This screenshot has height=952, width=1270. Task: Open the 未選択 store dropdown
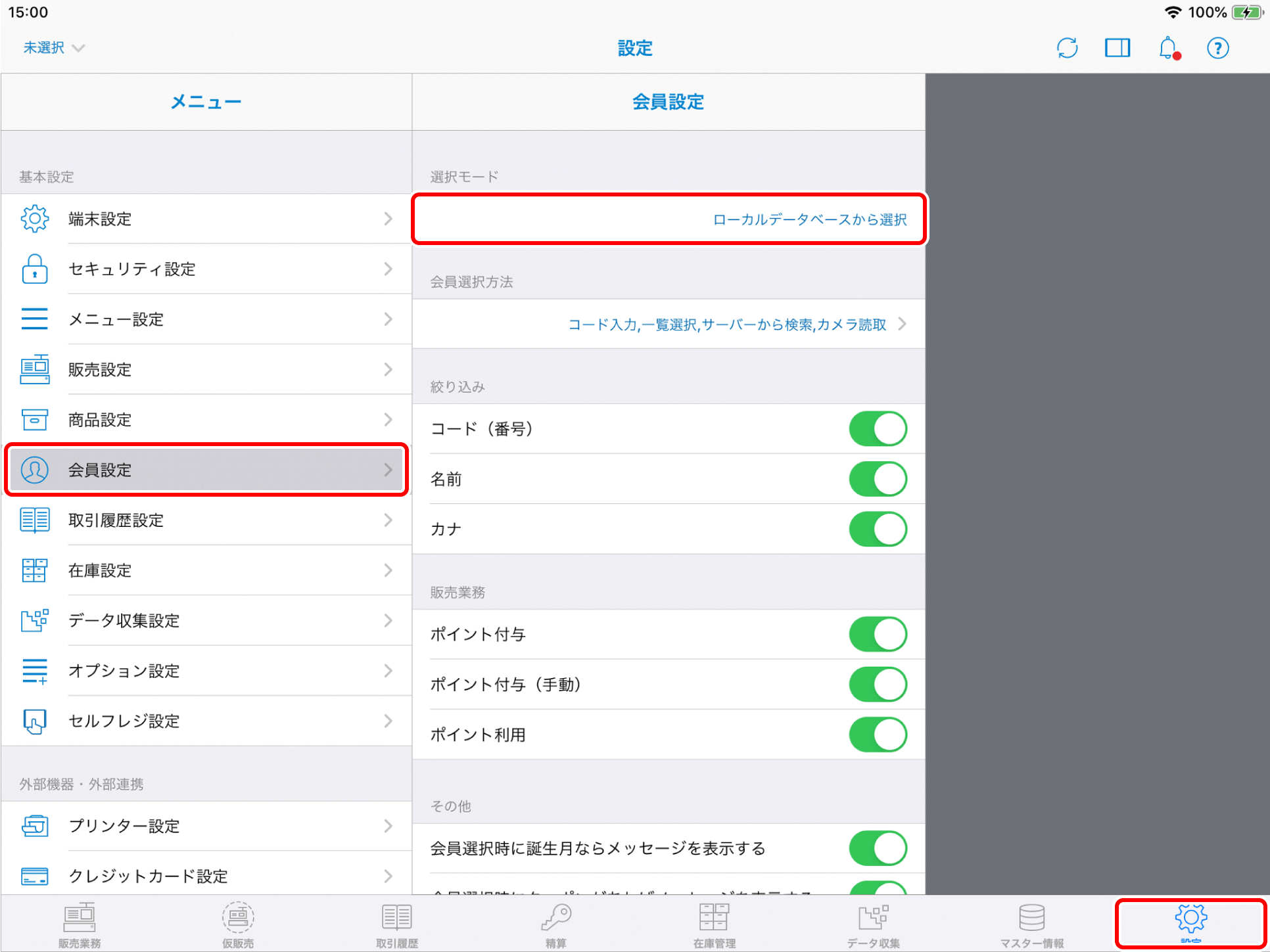(54, 48)
